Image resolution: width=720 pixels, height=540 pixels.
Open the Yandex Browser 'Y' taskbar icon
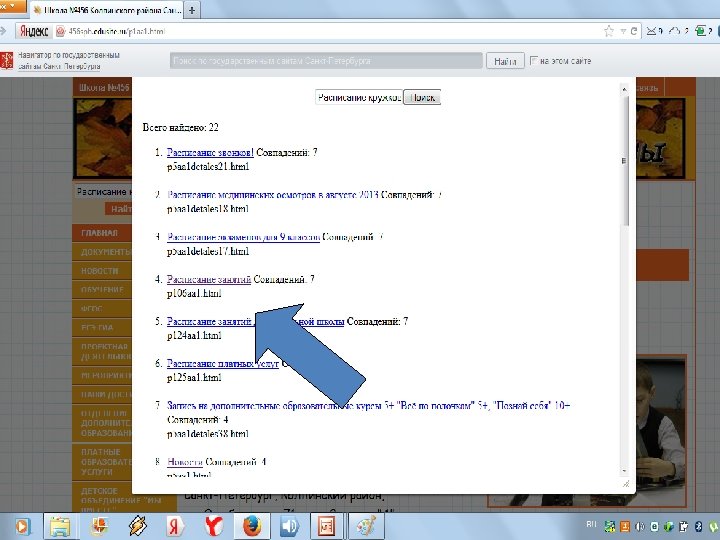[214, 526]
